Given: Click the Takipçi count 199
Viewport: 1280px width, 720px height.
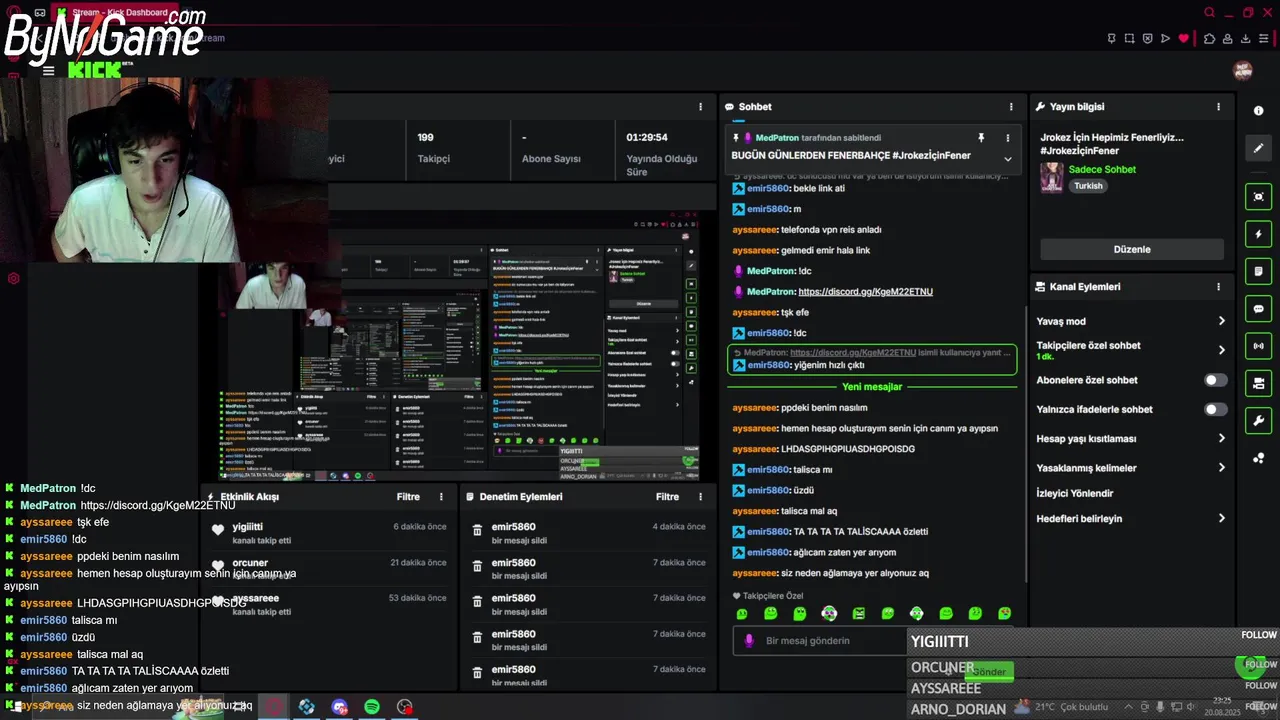Looking at the screenshot, I should click(426, 137).
